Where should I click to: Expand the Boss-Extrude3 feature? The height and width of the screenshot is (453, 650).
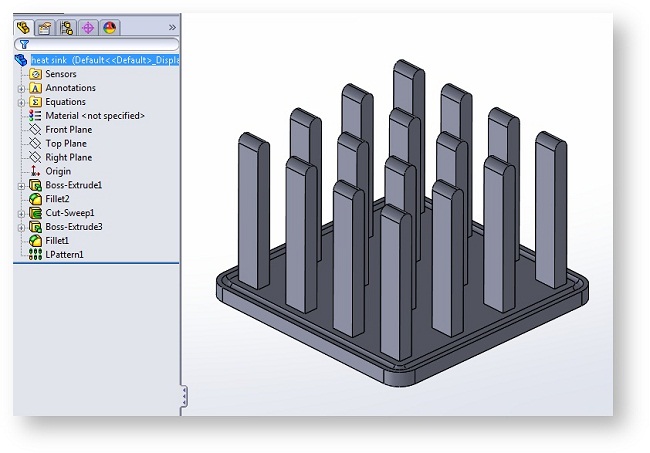point(21,228)
